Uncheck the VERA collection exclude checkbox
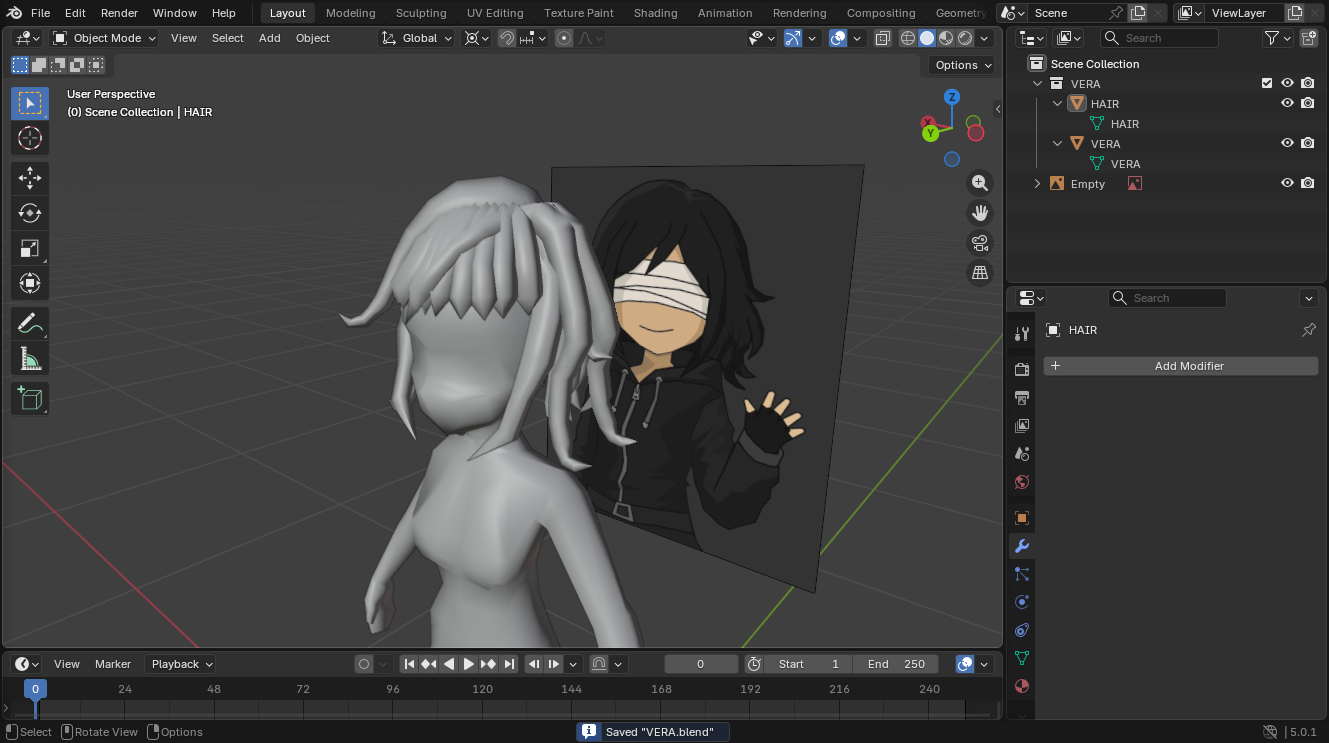This screenshot has height=743, width=1329. point(1267,84)
